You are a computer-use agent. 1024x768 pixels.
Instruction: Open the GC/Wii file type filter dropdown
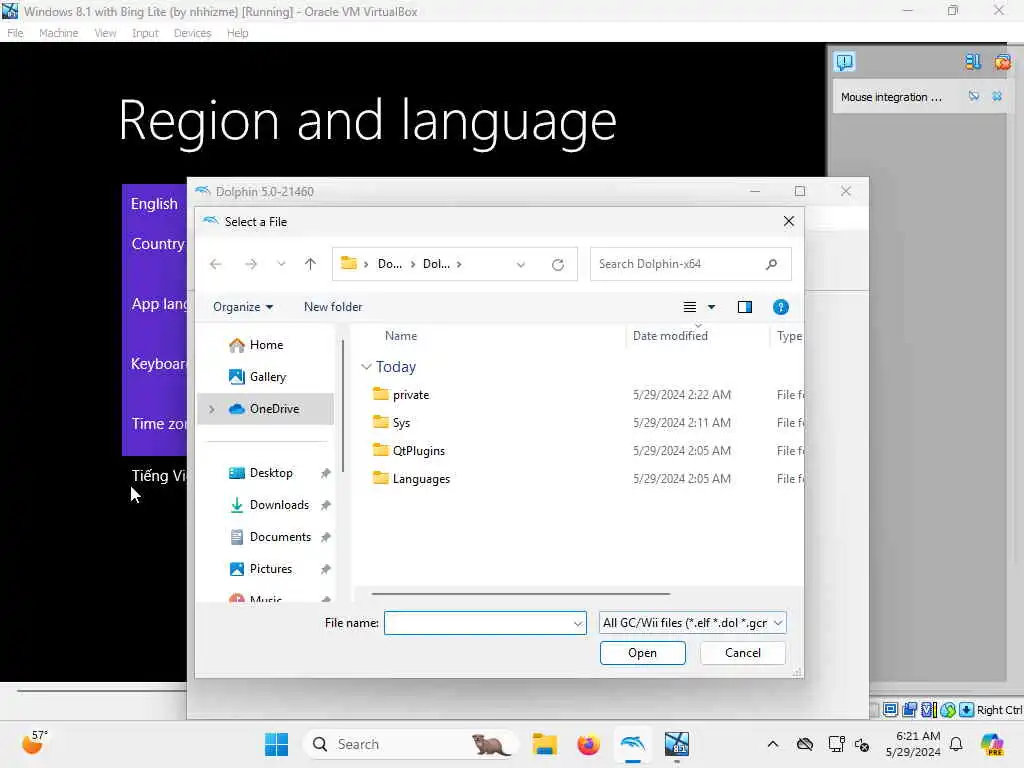pos(692,623)
